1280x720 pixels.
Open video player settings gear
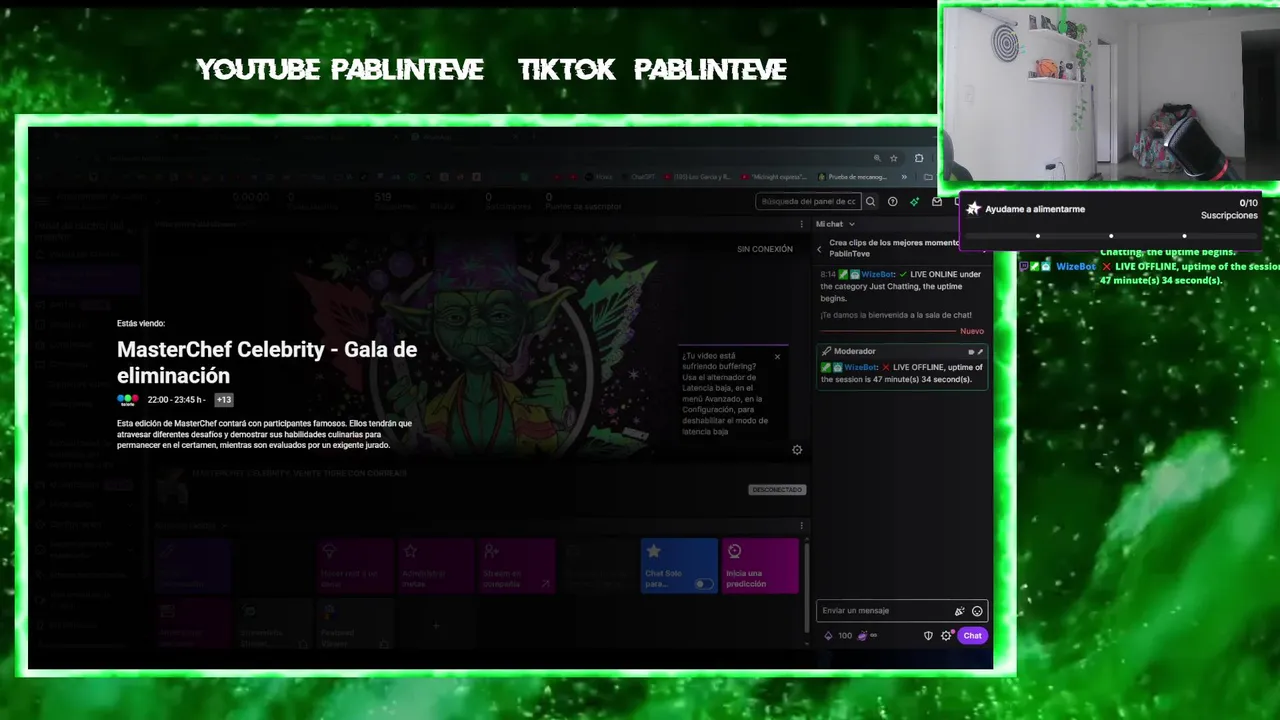(x=797, y=450)
